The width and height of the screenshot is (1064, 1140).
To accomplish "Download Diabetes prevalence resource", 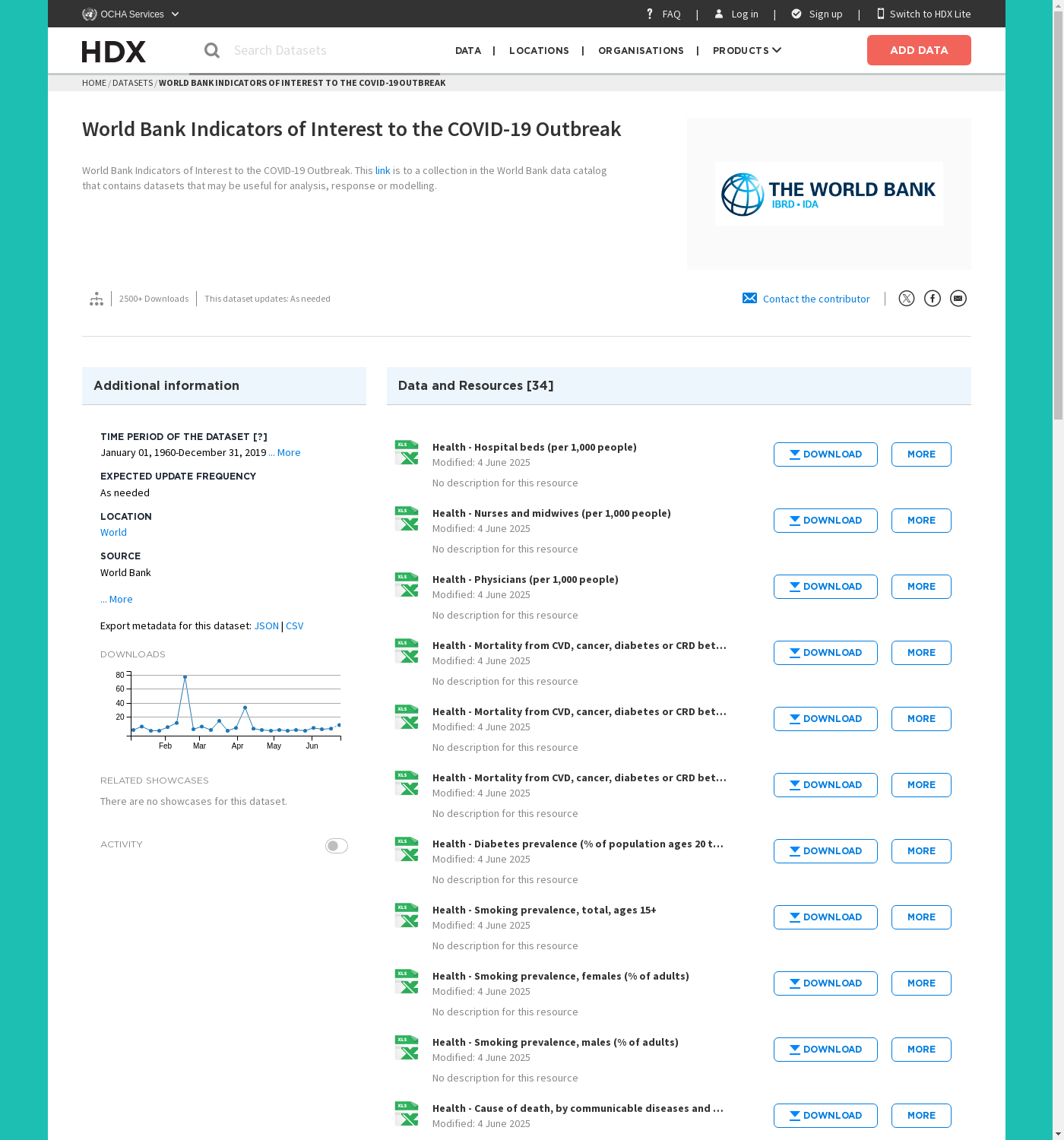I will pos(825,851).
